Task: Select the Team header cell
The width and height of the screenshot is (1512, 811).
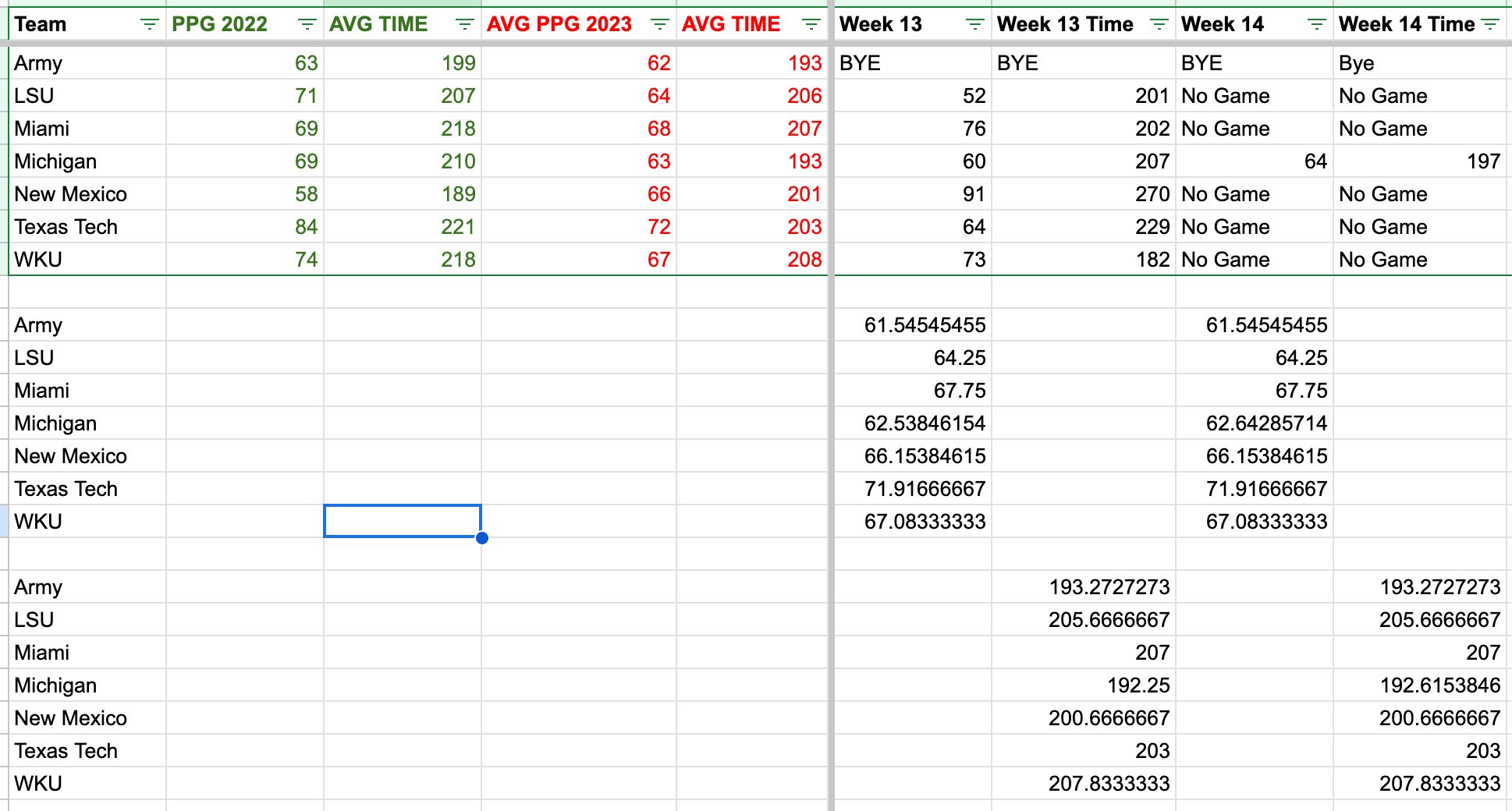Action: (87, 24)
